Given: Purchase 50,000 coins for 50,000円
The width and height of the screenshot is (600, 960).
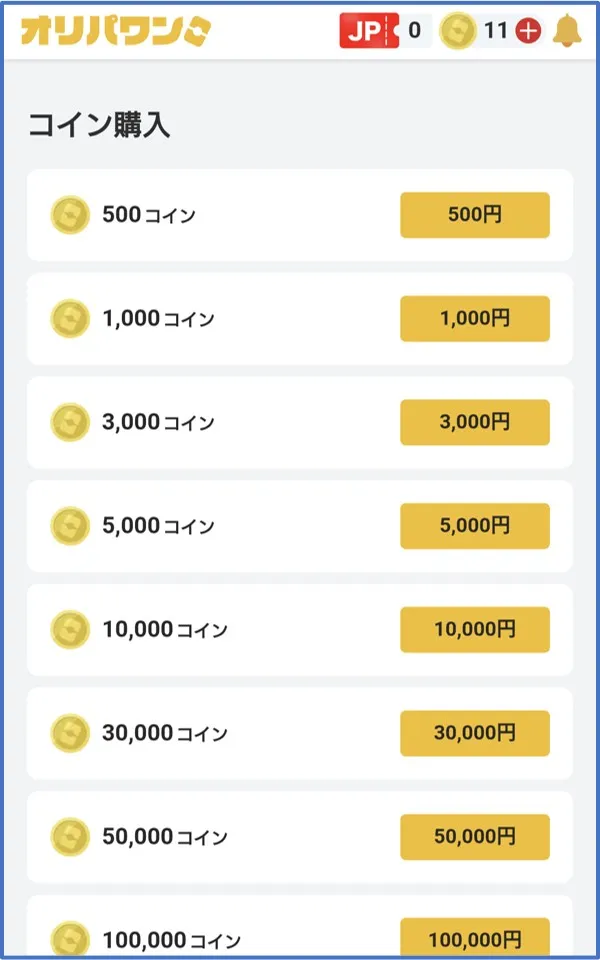Looking at the screenshot, I should click(x=474, y=836).
